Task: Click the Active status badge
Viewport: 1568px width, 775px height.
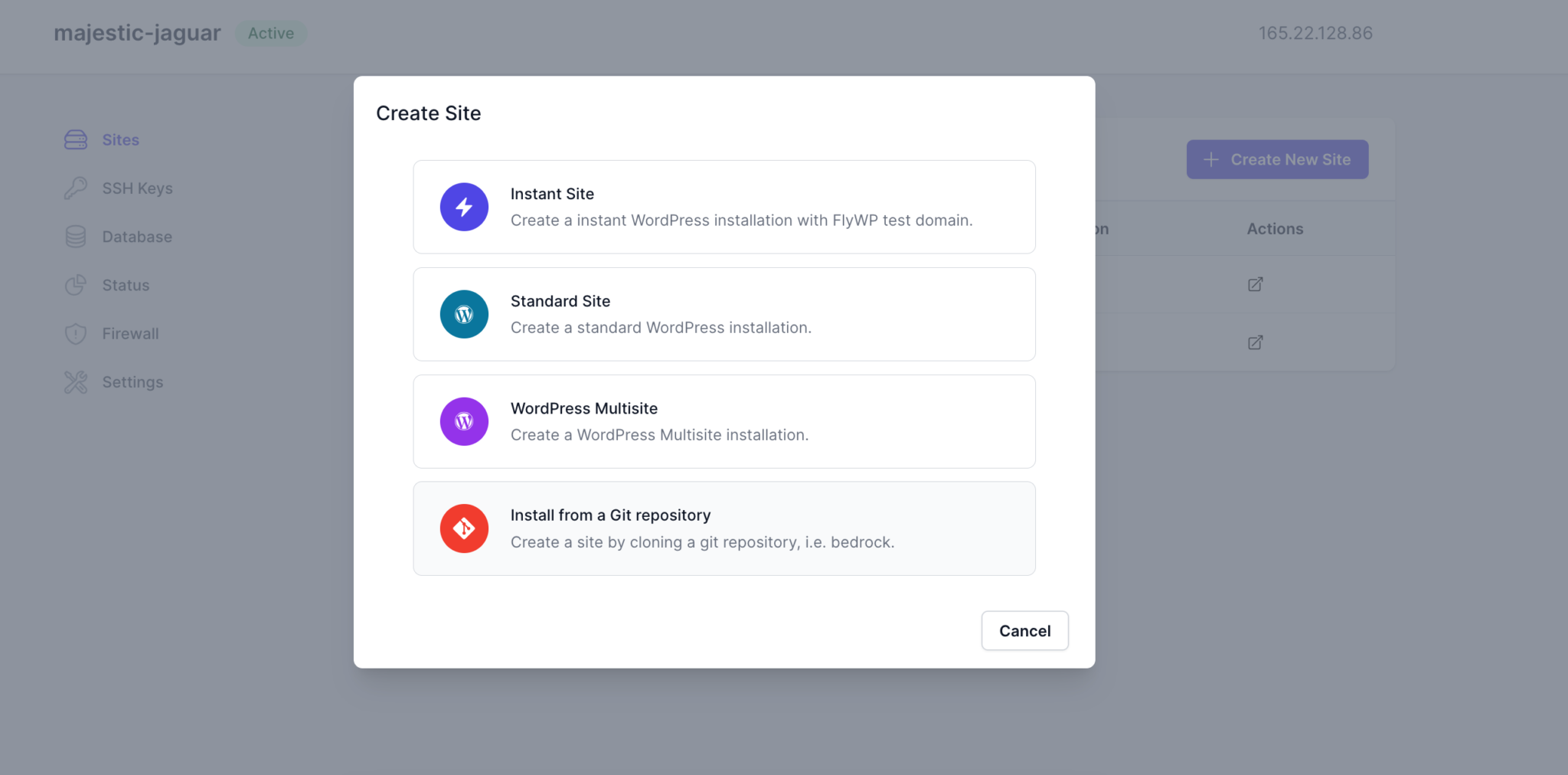Action: [x=270, y=33]
